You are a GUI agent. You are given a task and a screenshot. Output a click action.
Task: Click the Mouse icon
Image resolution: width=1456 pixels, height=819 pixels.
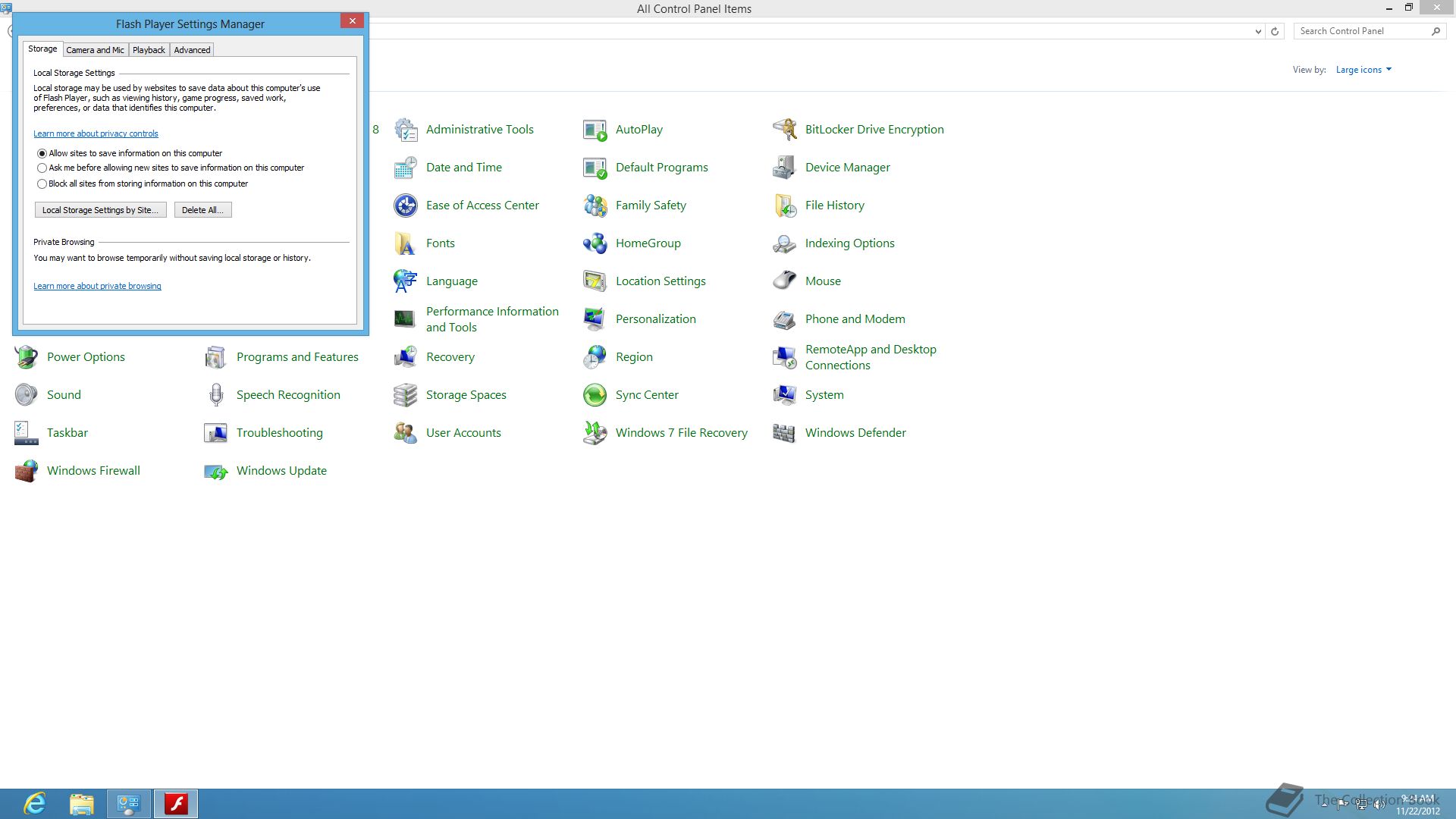785,281
